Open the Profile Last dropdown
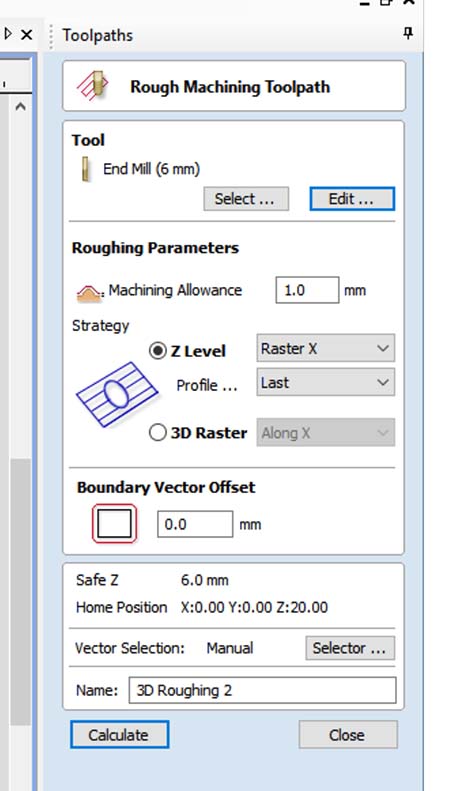This screenshot has width=450, height=791. click(x=325, y=382)
